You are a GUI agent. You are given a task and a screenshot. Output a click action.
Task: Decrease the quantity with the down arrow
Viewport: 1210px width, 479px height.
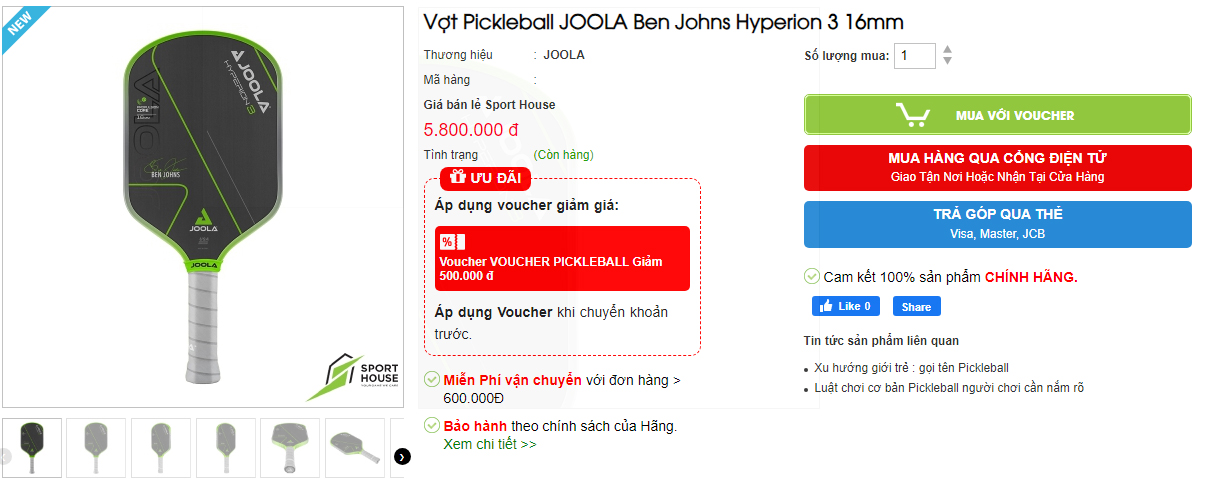(947, 61)
